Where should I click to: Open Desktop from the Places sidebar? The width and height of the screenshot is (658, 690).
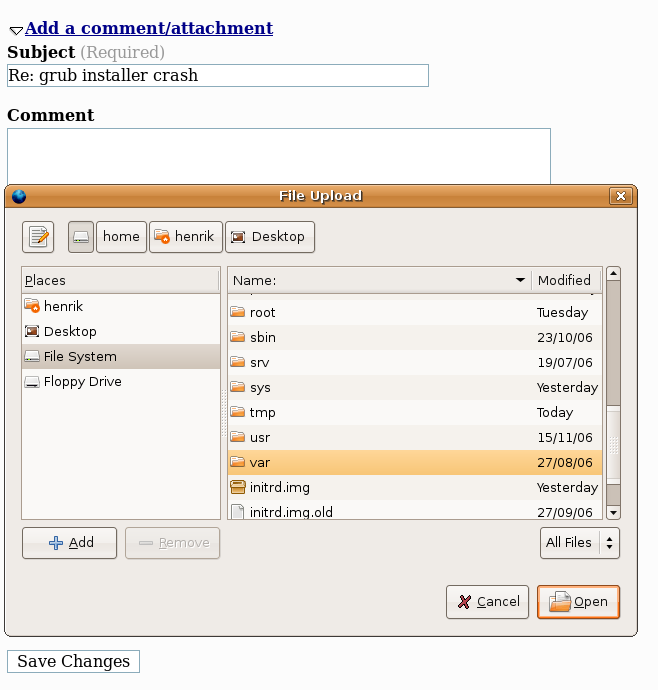point(70,331)
